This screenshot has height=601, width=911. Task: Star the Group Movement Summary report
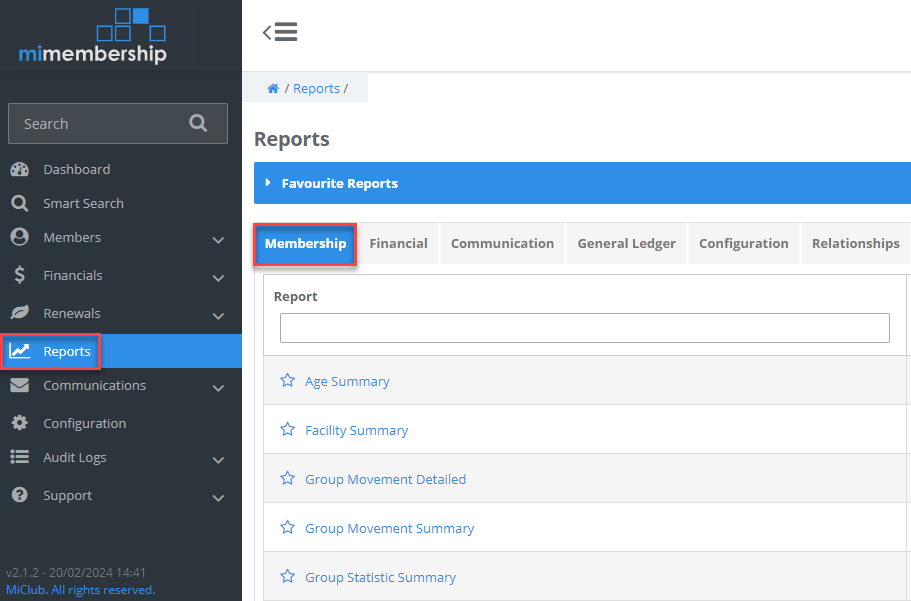(x=288, y=527)
